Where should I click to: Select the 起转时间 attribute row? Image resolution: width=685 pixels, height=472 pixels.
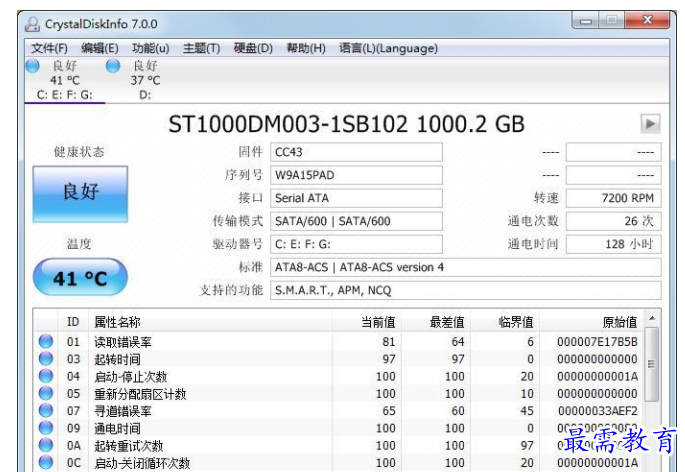tap(339, 359)
